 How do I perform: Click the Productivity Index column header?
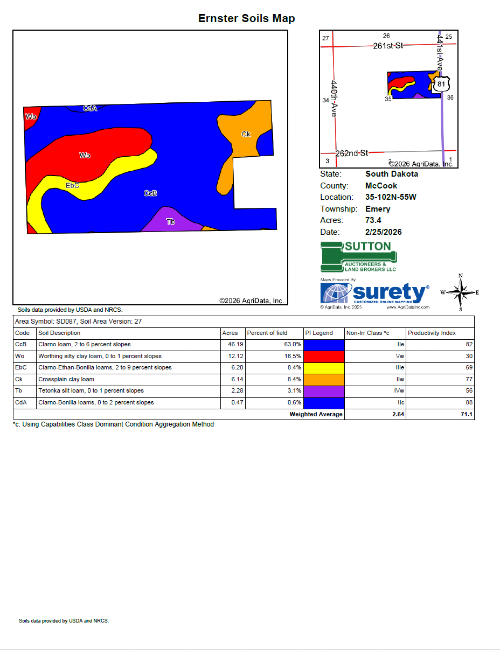coord(432,333)
